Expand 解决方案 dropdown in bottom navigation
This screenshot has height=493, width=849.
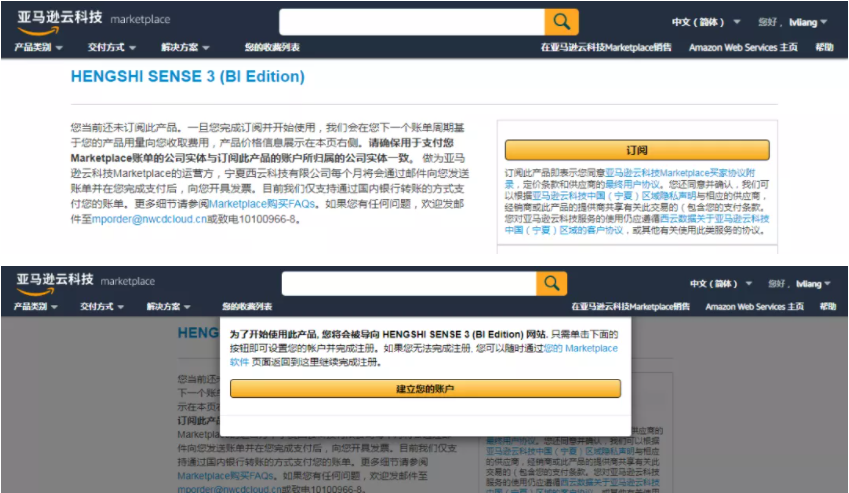click(168, 307)
